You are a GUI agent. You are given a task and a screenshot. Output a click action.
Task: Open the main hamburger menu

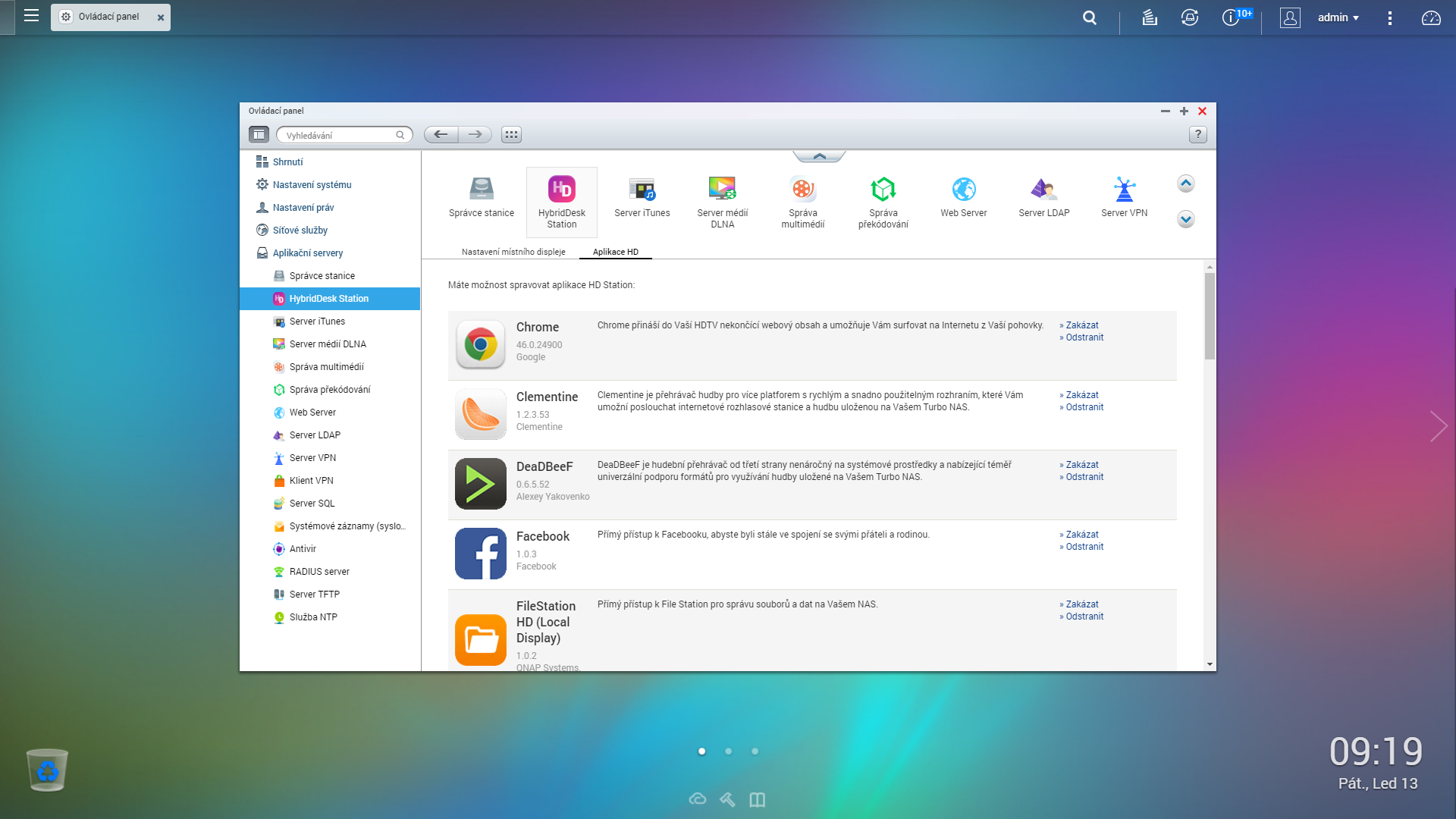[x=31, y=16]
